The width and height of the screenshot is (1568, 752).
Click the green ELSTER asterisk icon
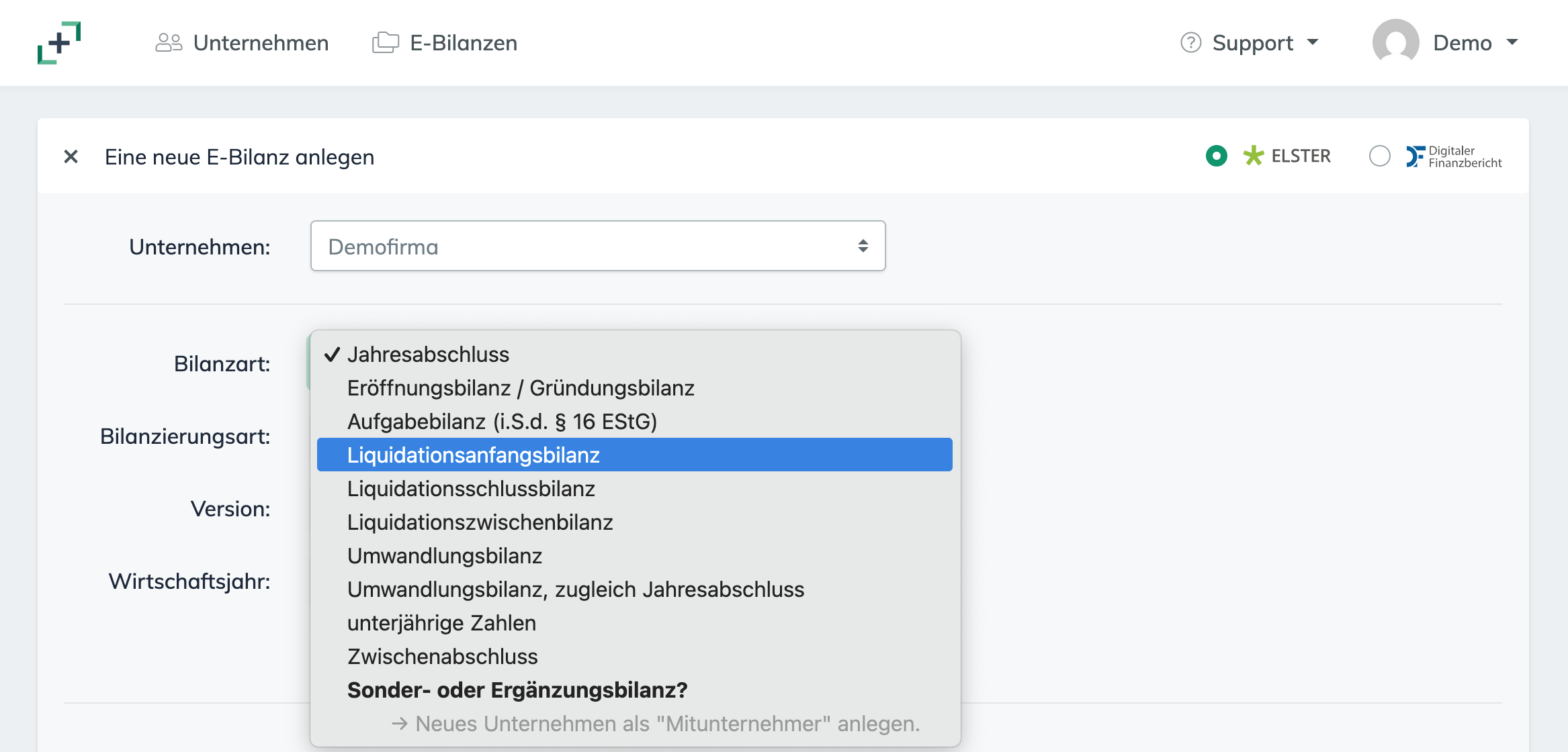pyautogui.click(x=1252, y=156)
